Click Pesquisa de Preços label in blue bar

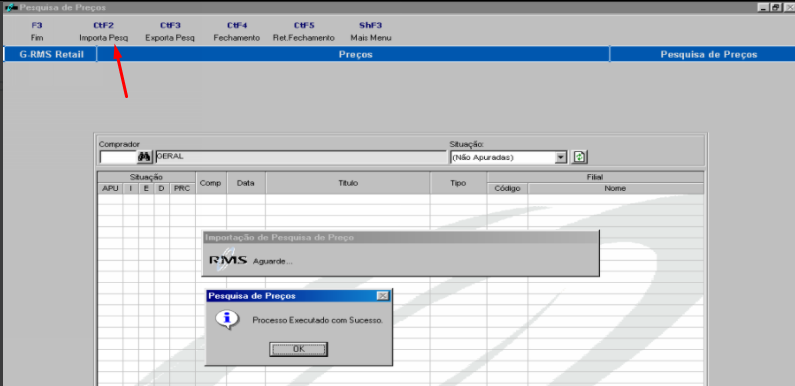[709, 54]
